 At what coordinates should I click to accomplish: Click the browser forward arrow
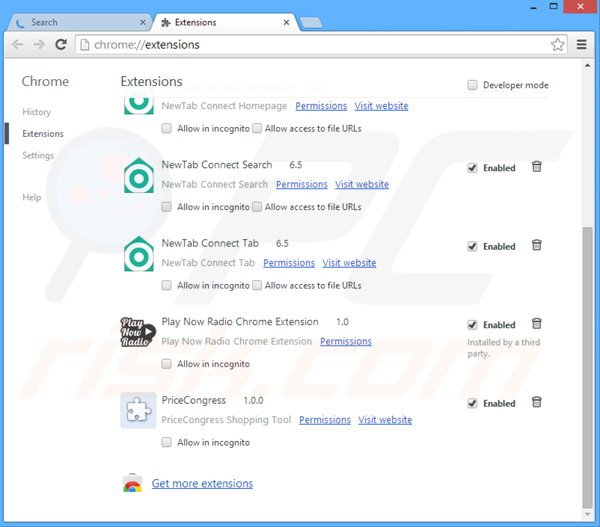point(39,45)
